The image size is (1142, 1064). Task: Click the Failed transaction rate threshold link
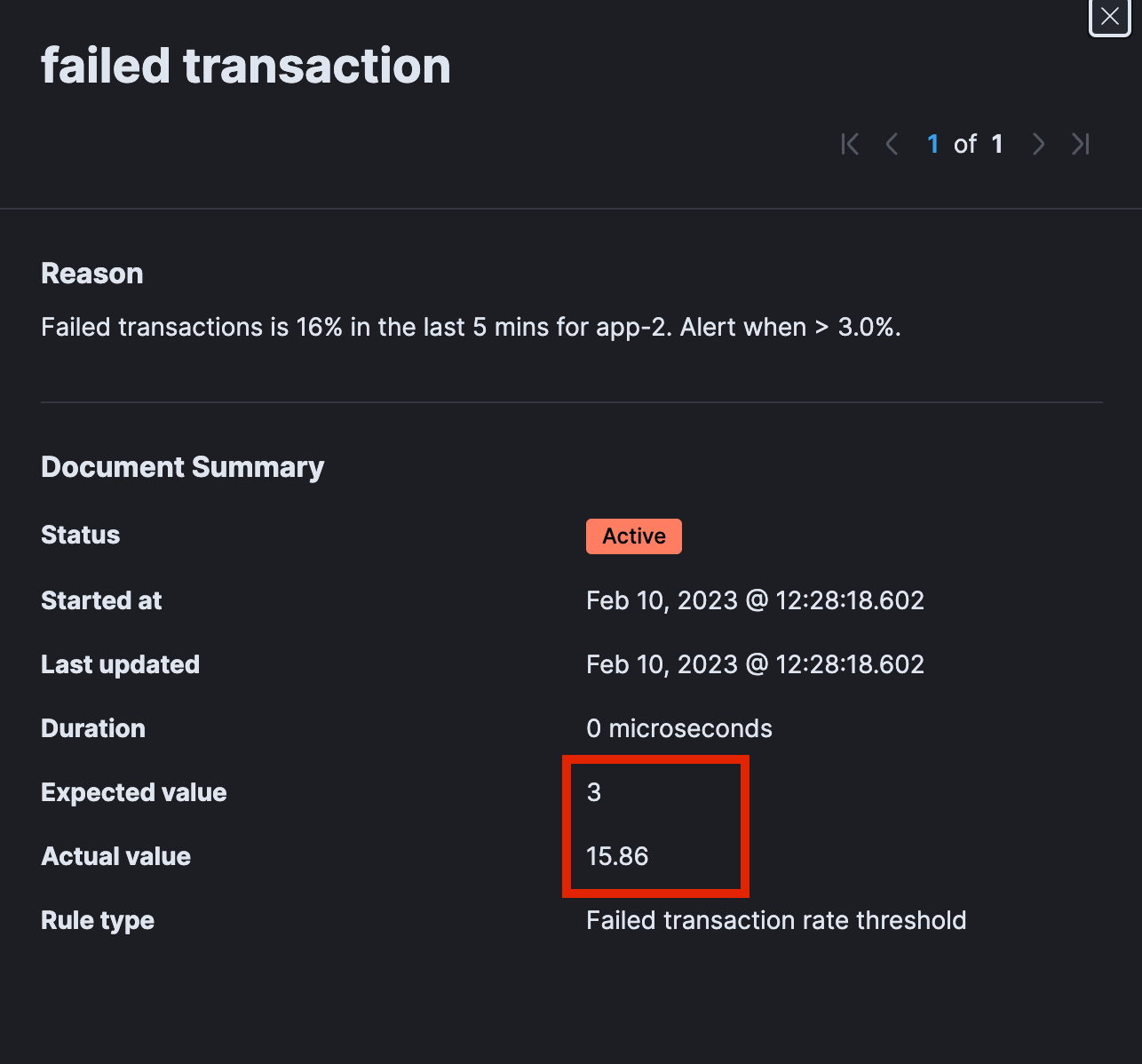(x=775, y=920)
